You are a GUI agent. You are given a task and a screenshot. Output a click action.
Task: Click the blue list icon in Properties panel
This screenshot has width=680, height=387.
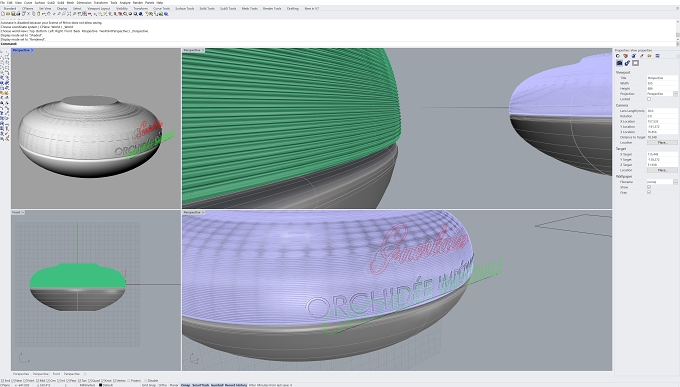(657, 56)
